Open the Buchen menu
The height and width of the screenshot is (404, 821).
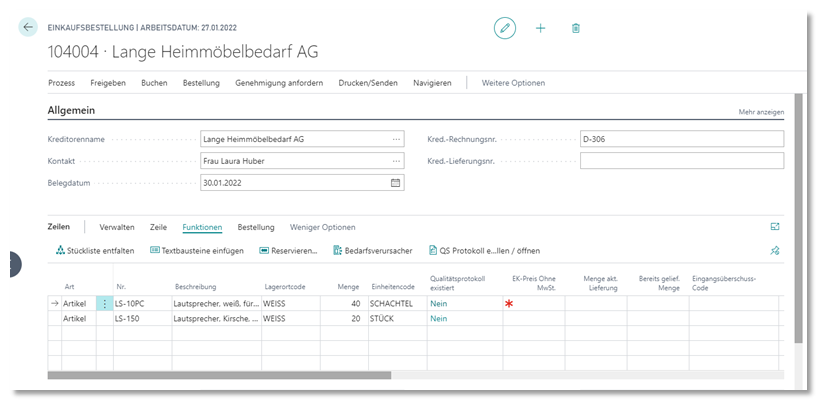[154, 83]
